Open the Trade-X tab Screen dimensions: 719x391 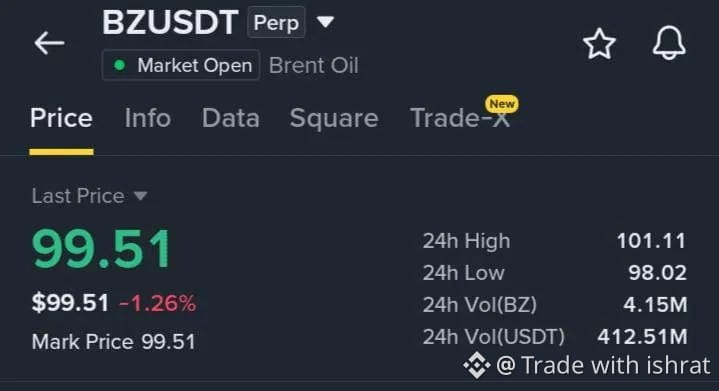tap(459, 118)
